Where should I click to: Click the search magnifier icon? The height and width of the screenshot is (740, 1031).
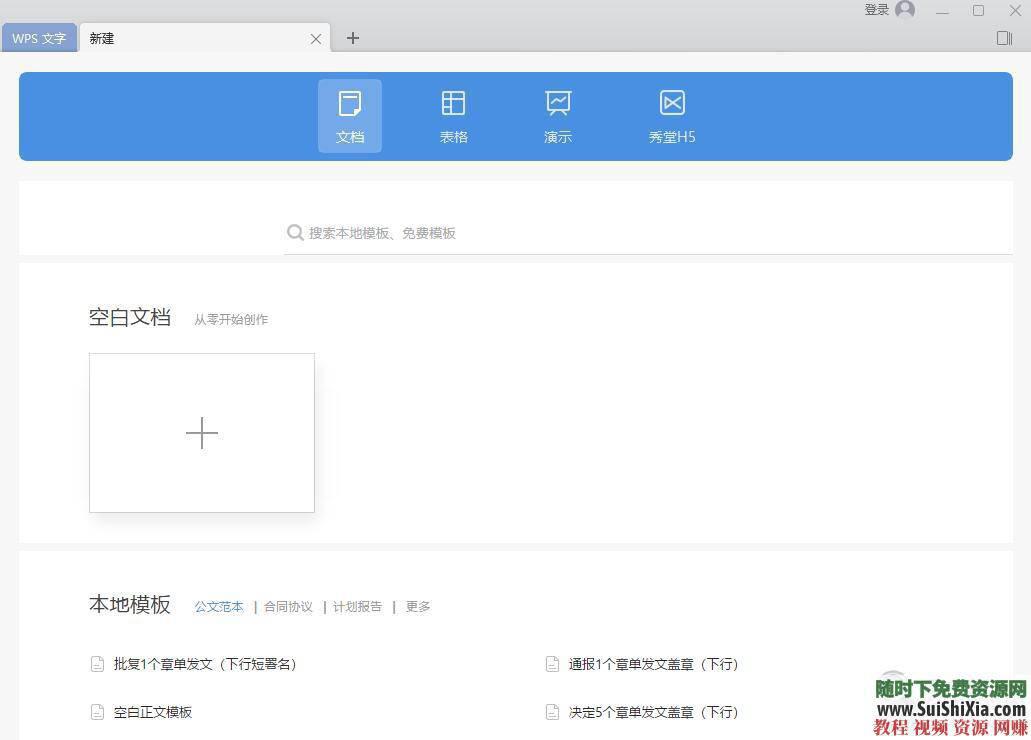296,232
